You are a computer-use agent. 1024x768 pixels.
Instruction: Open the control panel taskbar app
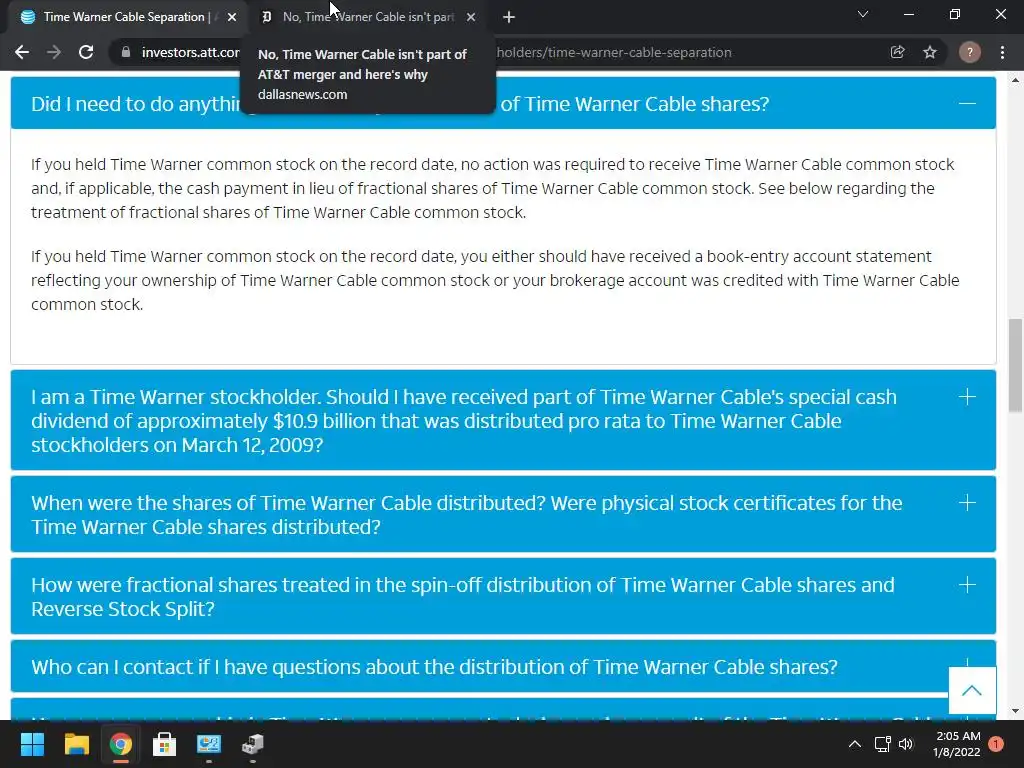coord(208,744)
